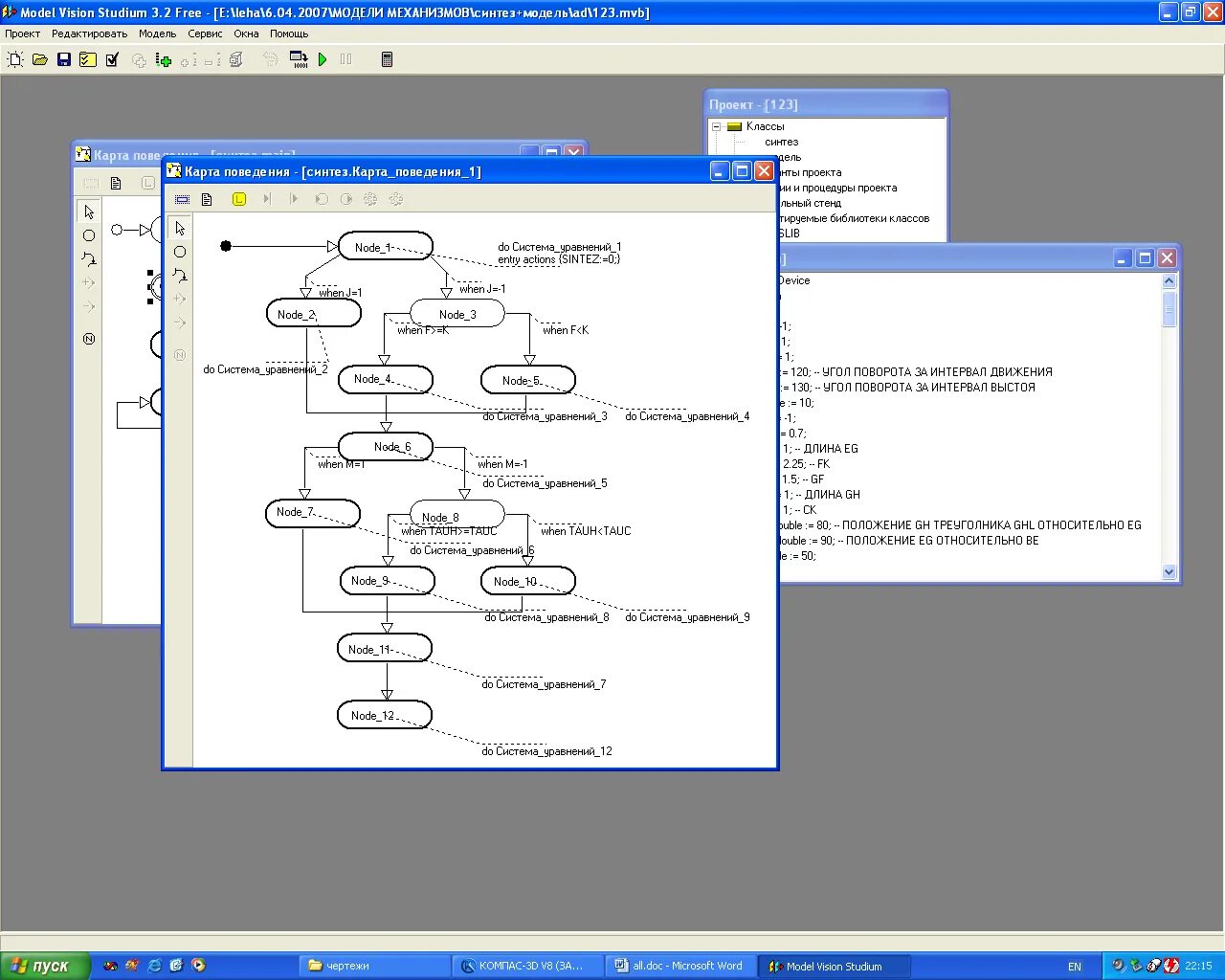Select синтез class in project tree
The height and width of the screenshot is (980, 1225).
click(781, 142)
